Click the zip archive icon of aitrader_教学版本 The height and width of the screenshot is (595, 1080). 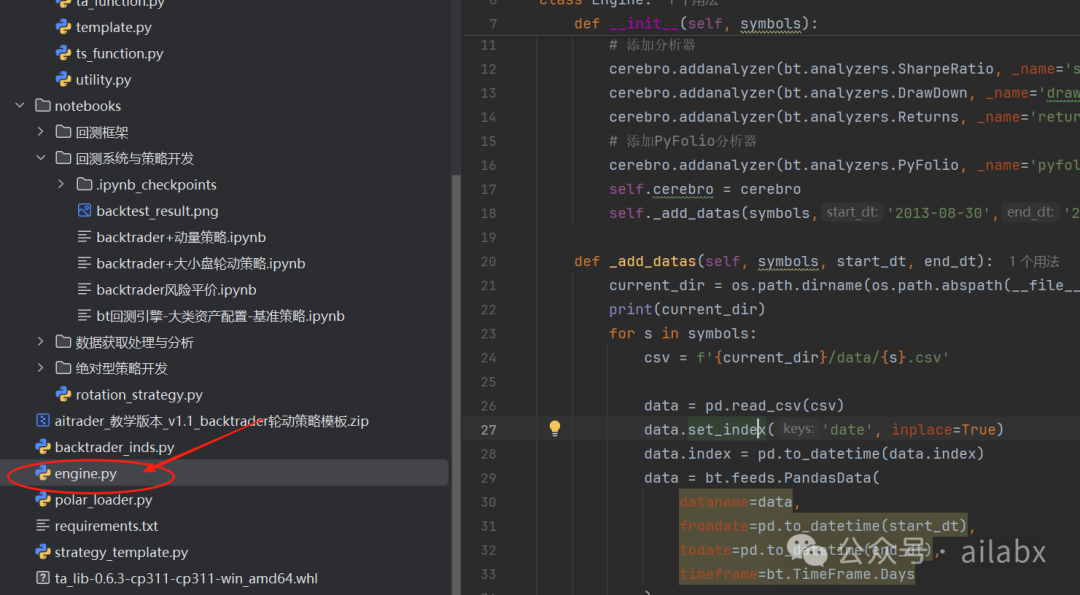43,420
